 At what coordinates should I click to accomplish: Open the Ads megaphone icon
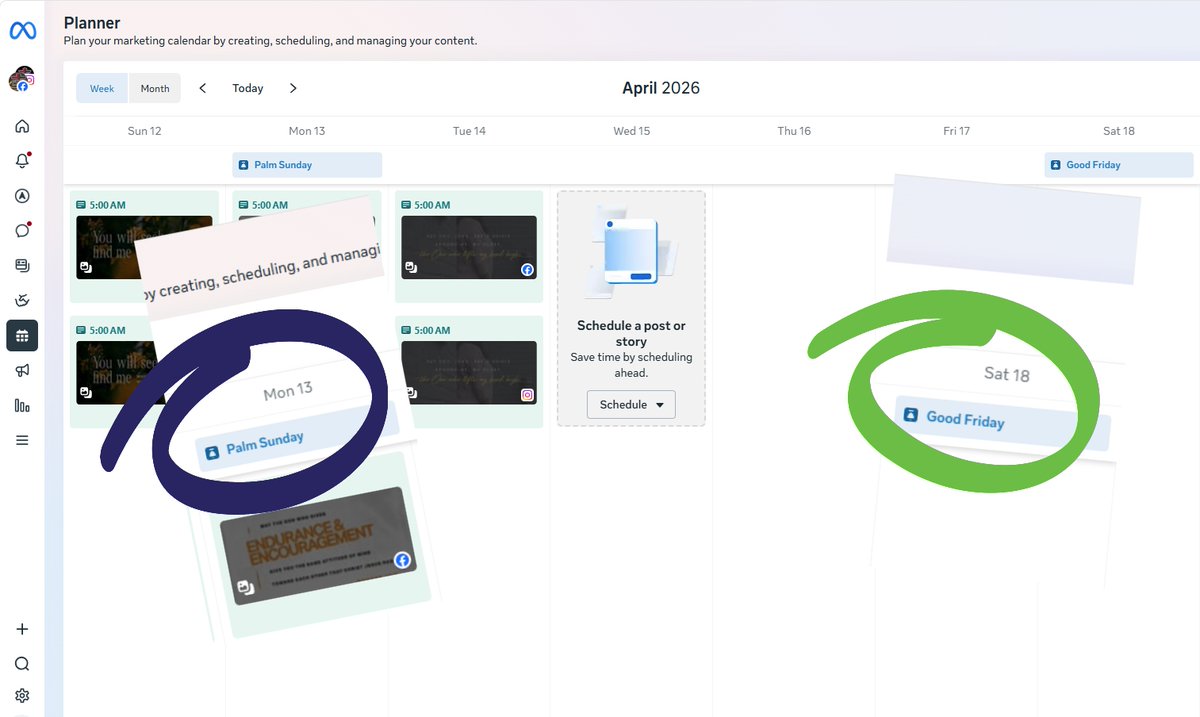22,370
